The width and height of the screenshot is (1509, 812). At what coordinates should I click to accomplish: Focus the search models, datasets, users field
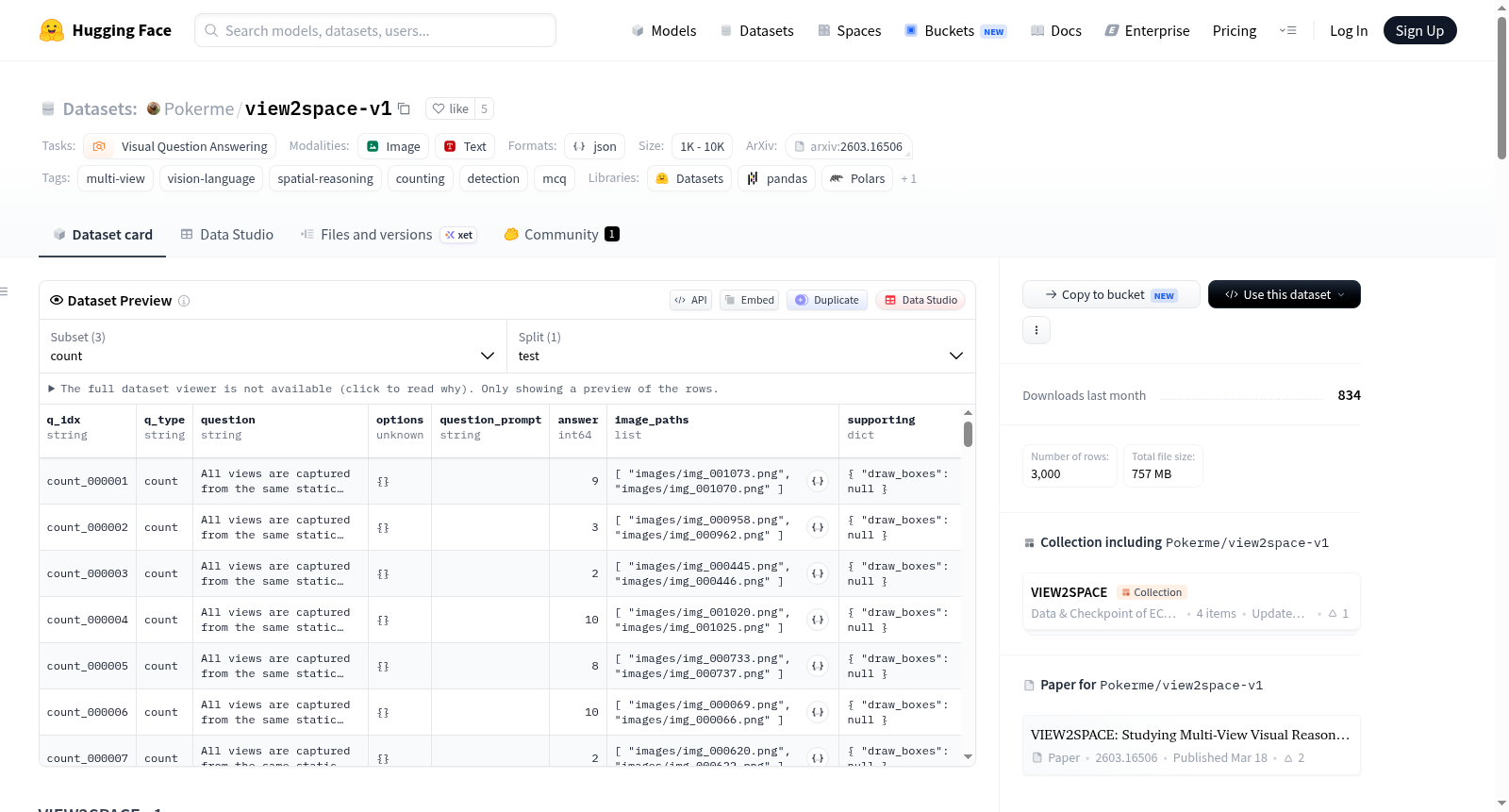(375, 30)
